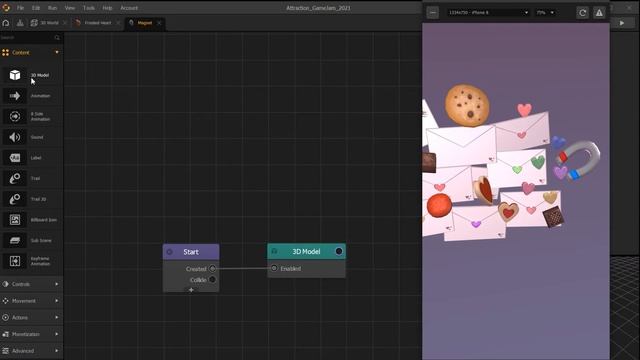Click the 3D Model node title

click(x=306, y=251)
